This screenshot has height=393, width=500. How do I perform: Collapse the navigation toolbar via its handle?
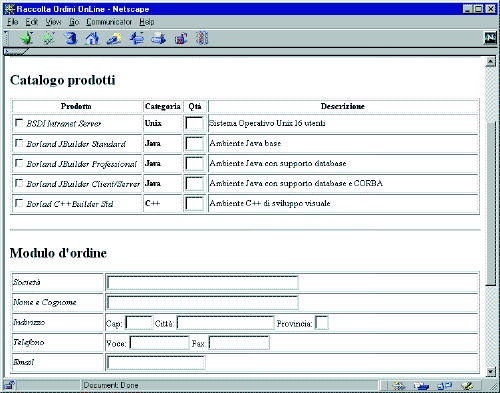(x=6, y=38)
